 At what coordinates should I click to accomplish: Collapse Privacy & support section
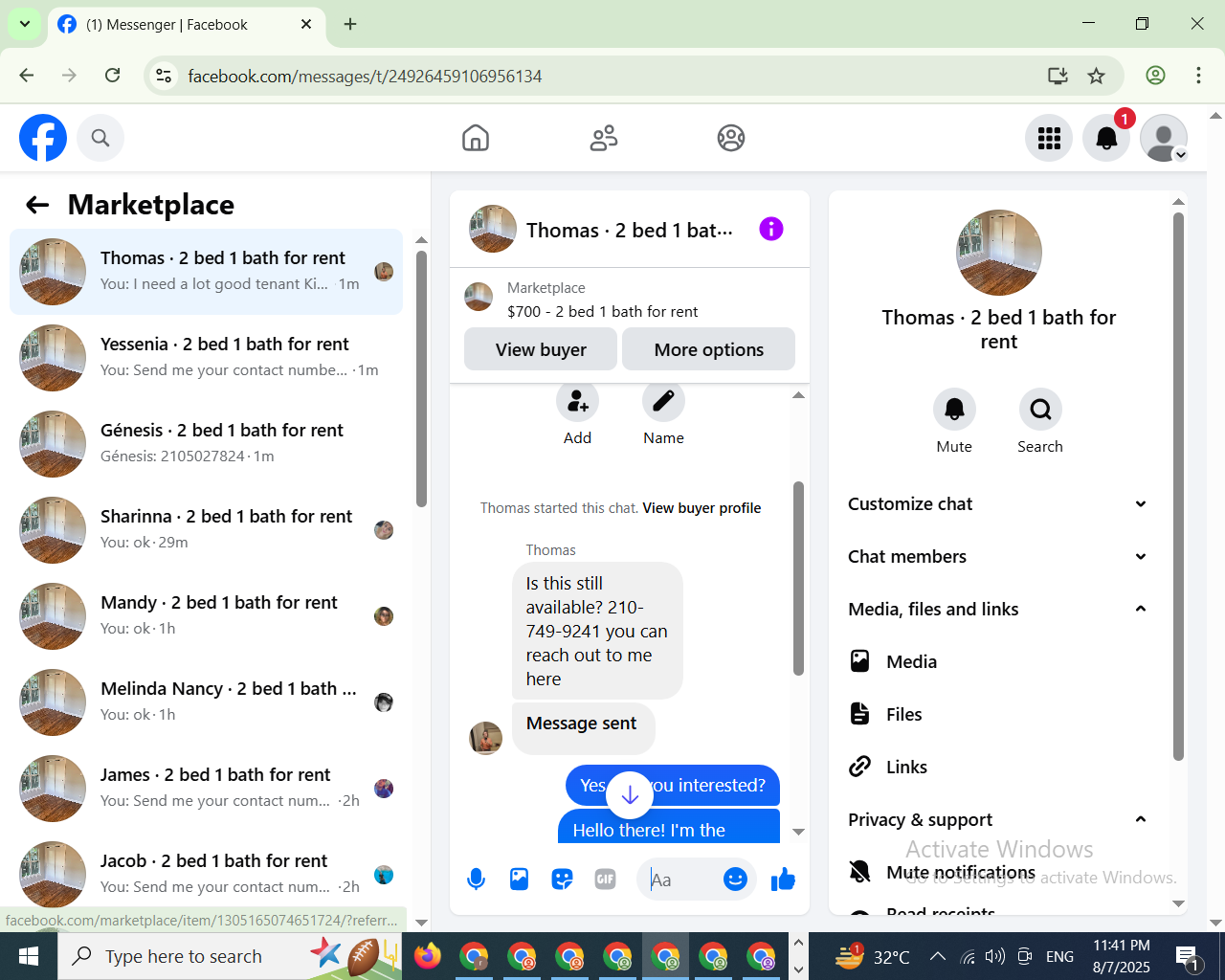997,820
